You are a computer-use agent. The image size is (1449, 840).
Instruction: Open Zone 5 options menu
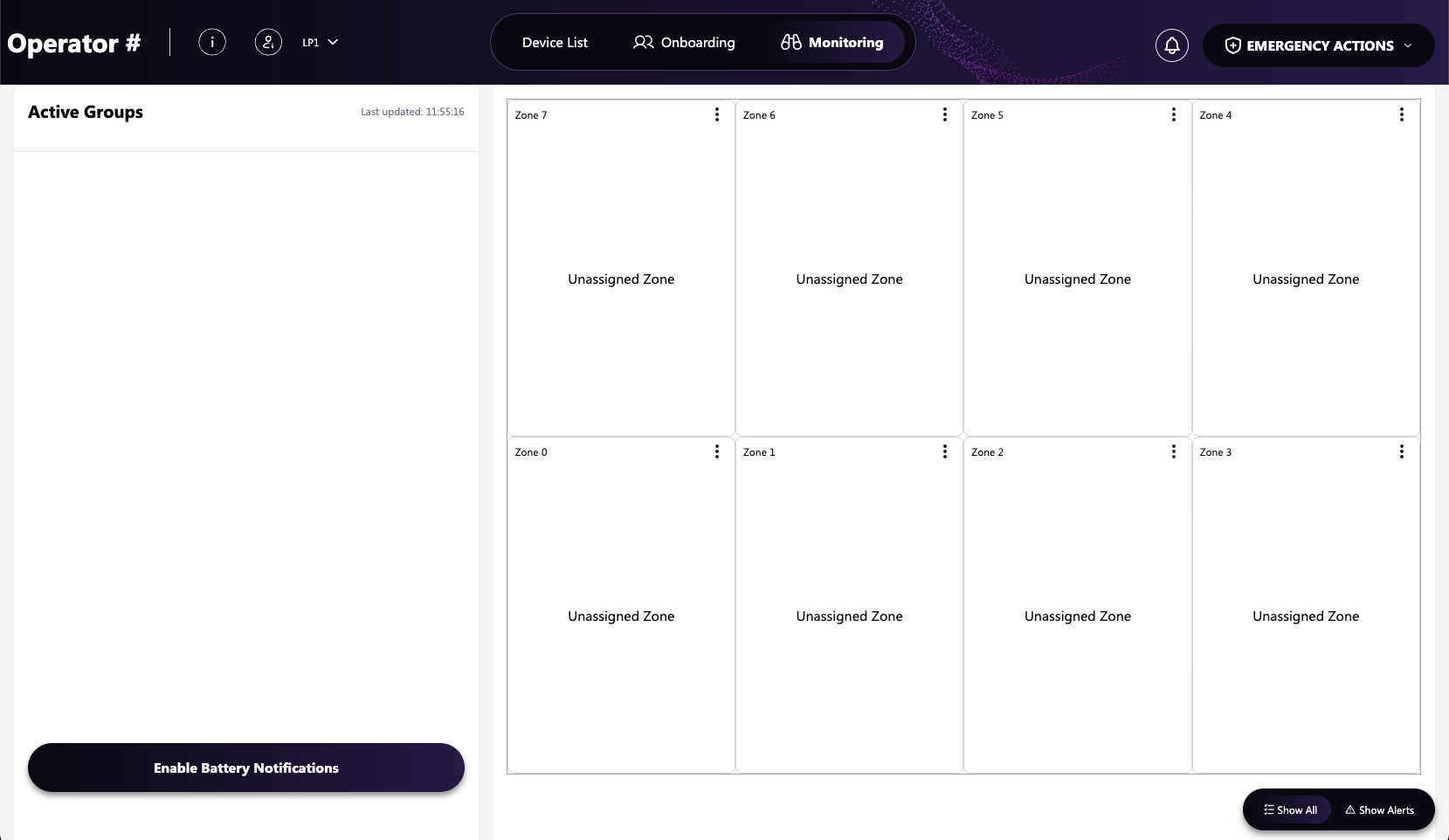pyautogui.click(x=1173, y=114)
